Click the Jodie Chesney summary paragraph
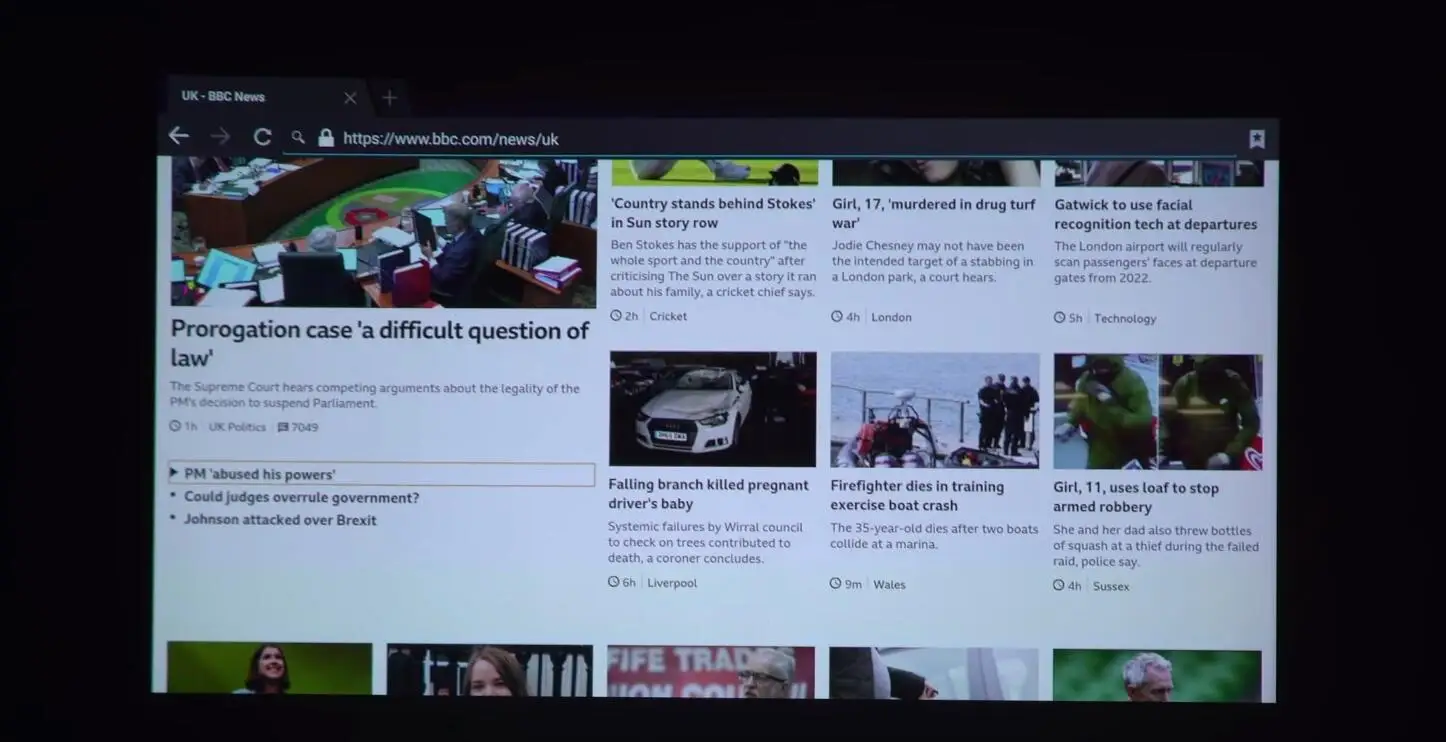The image size is (1446, 742). pos(932,261)
